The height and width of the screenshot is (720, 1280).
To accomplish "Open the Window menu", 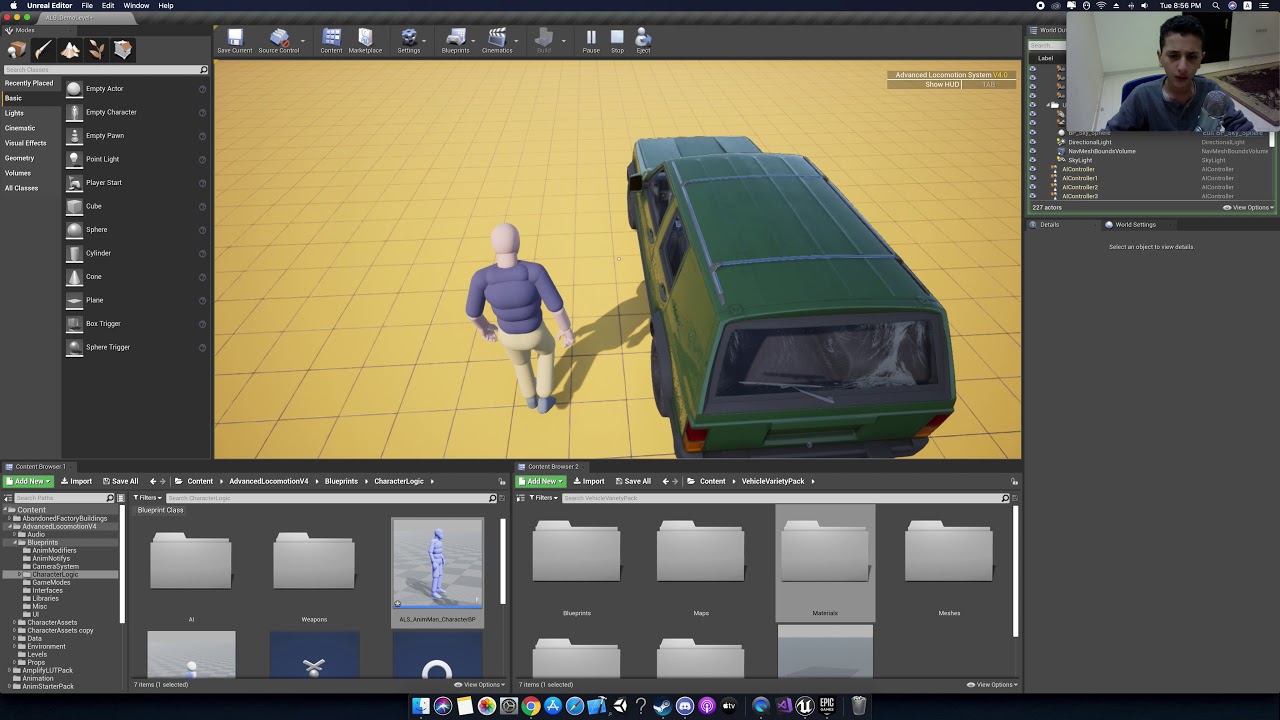I will 137,6.
